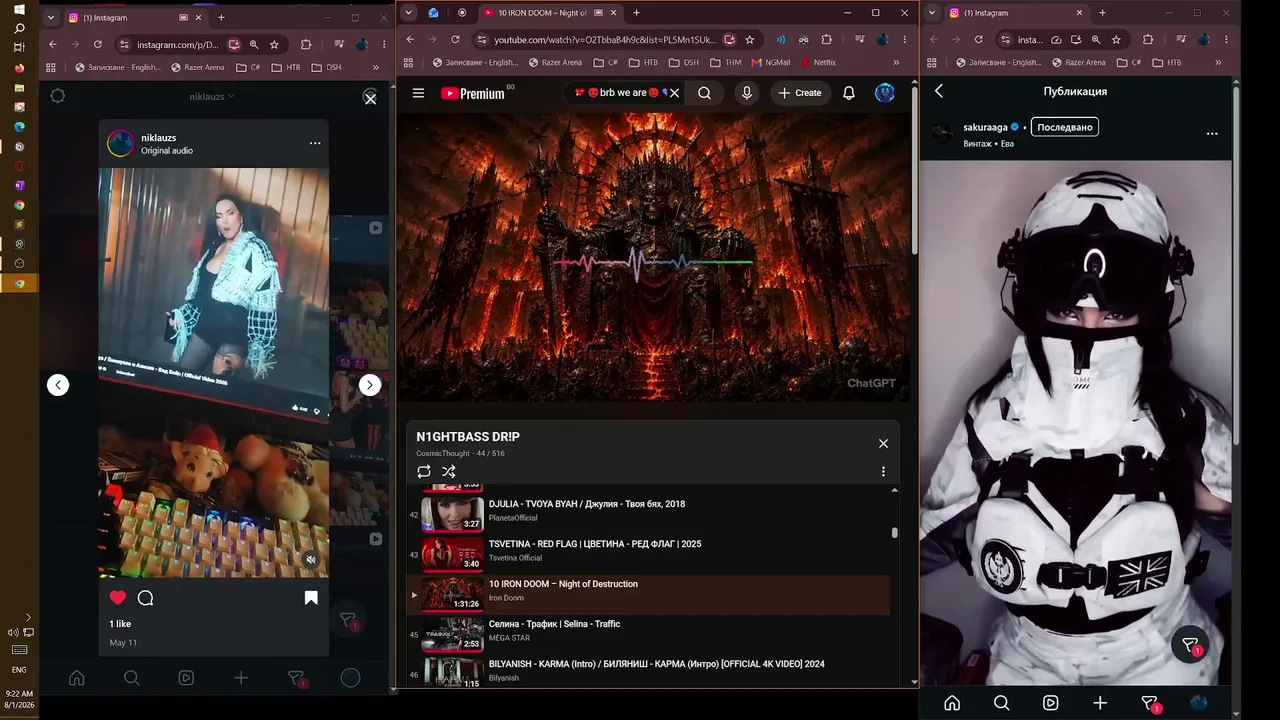Open the Original audio link
Viewport: 1280px width, 720px height.
point(167,151)
